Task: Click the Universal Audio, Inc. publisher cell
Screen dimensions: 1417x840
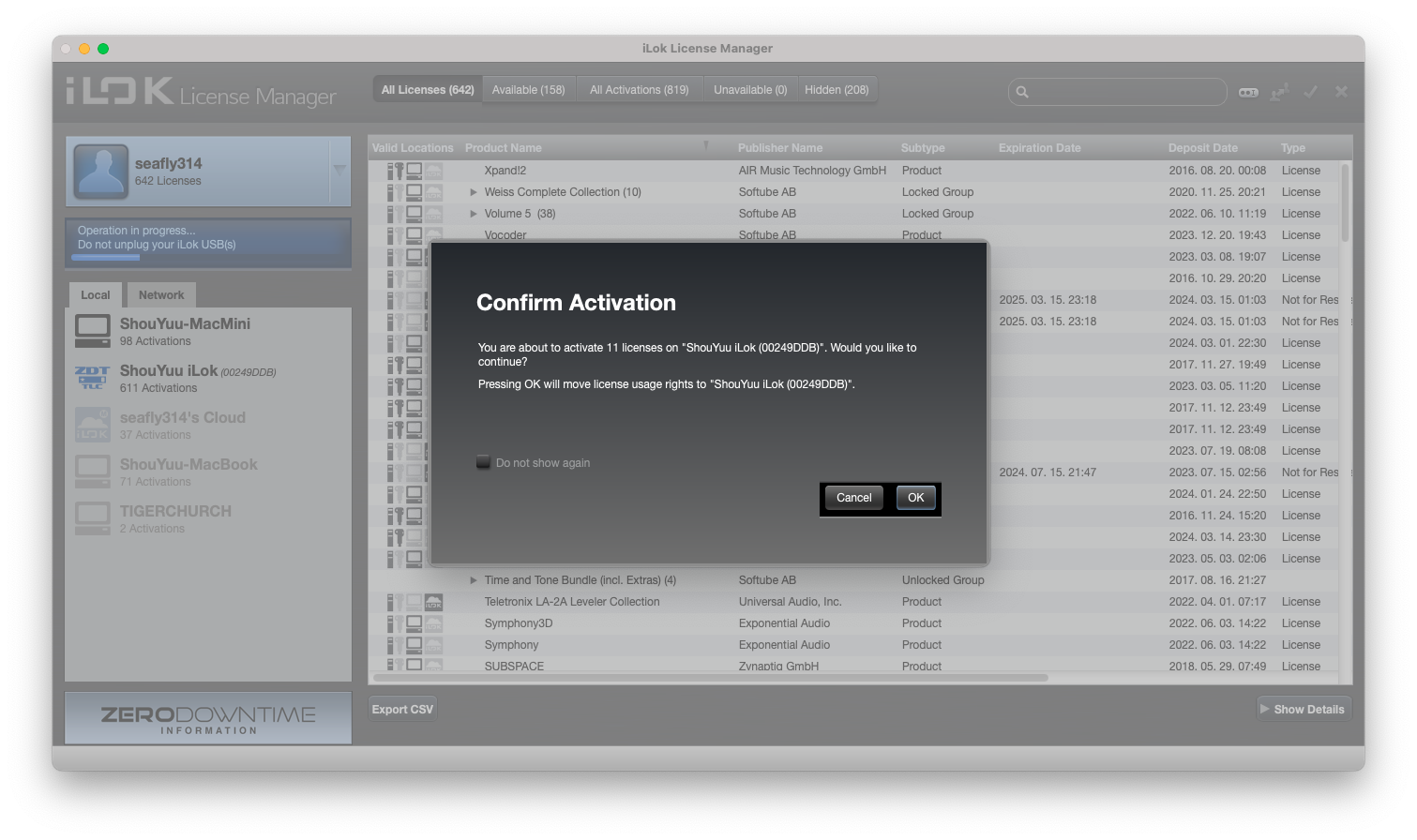Action: tap(790, 602)
